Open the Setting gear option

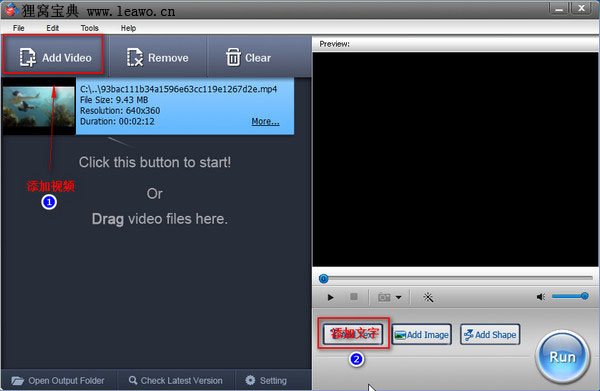266,381
